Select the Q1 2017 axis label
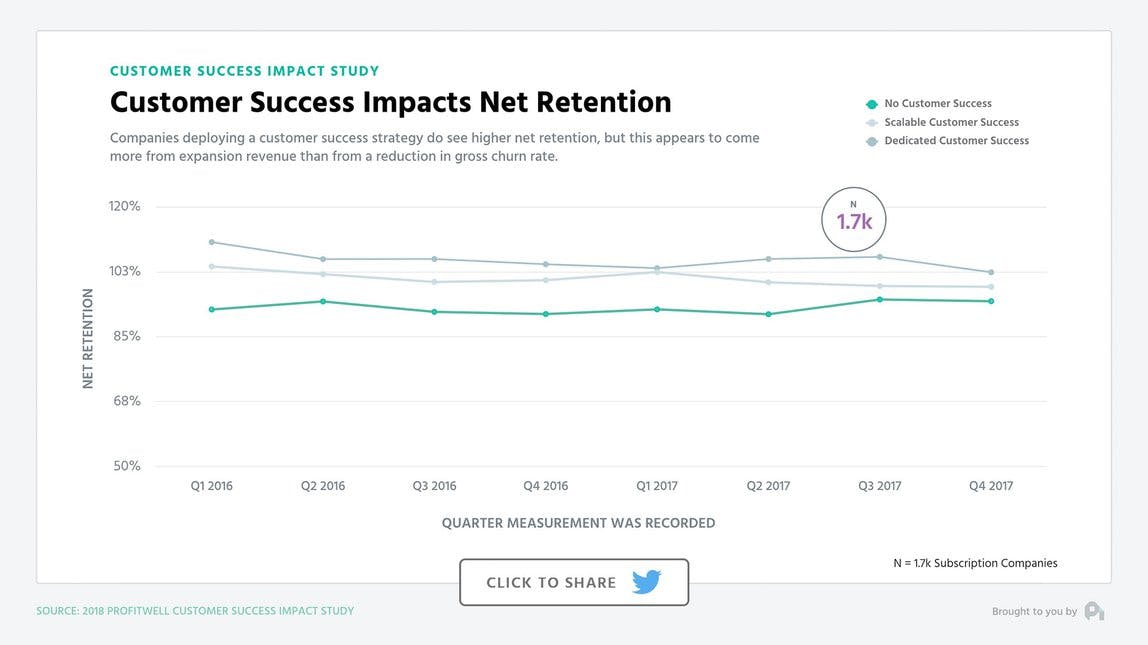Viewport: 1148px width, 645px height. click(x=656, y=485)
